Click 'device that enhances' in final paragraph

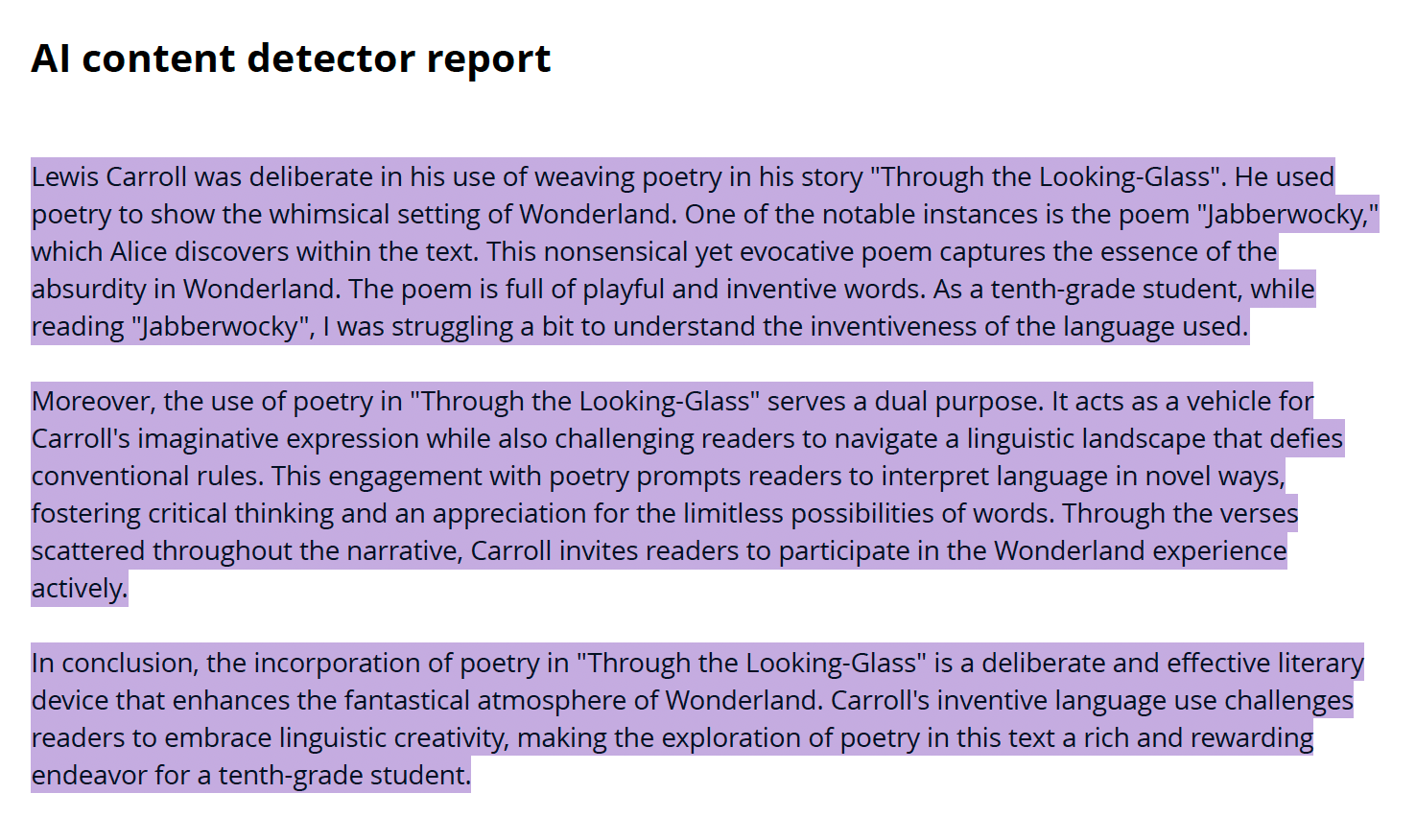pos(160,701)
